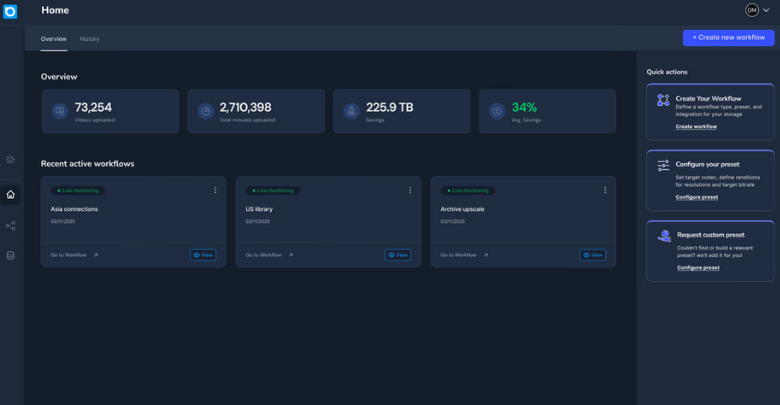Screen dimensions: 780x405
Task: Open three-dot menu on Archive upscale card
Action: pyautogui.click(x=605, y=190)
